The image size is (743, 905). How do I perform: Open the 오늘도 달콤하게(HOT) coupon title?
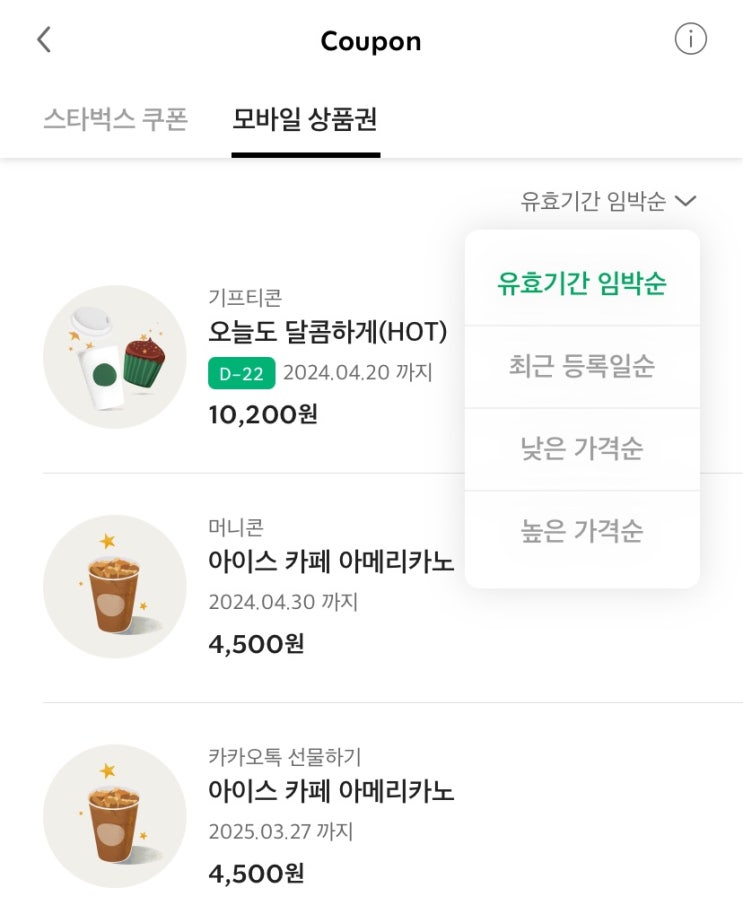(327, 331)
